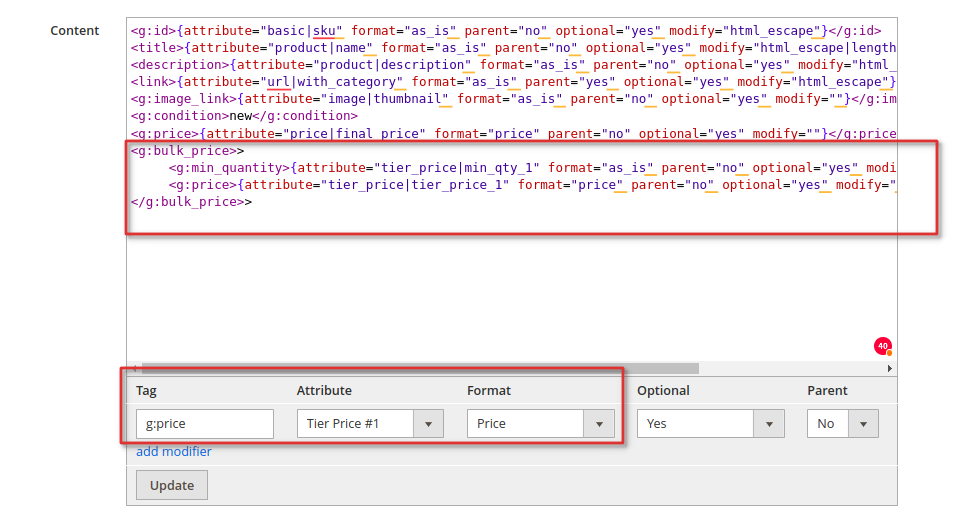The image size is (977, 515).
Task: Open the Attribute dropdown showing Tier Price #1
Action: [x=370, y=423]
